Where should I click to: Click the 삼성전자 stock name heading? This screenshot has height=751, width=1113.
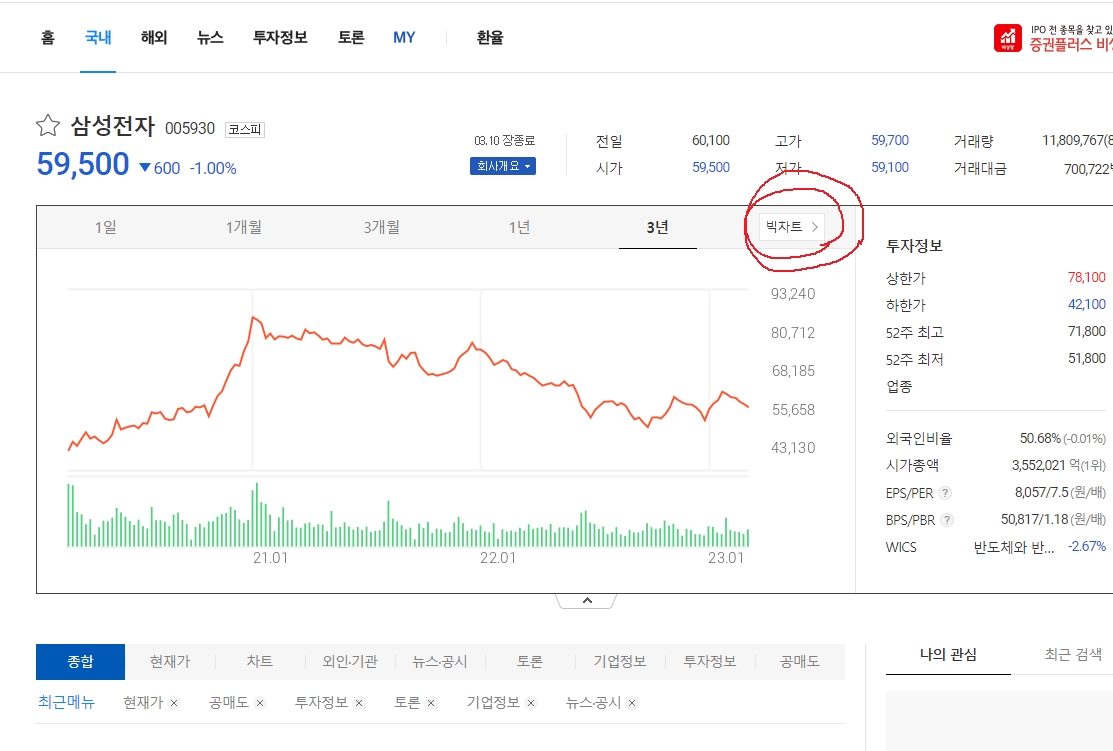pyautogui.click(x=112, y=126)
